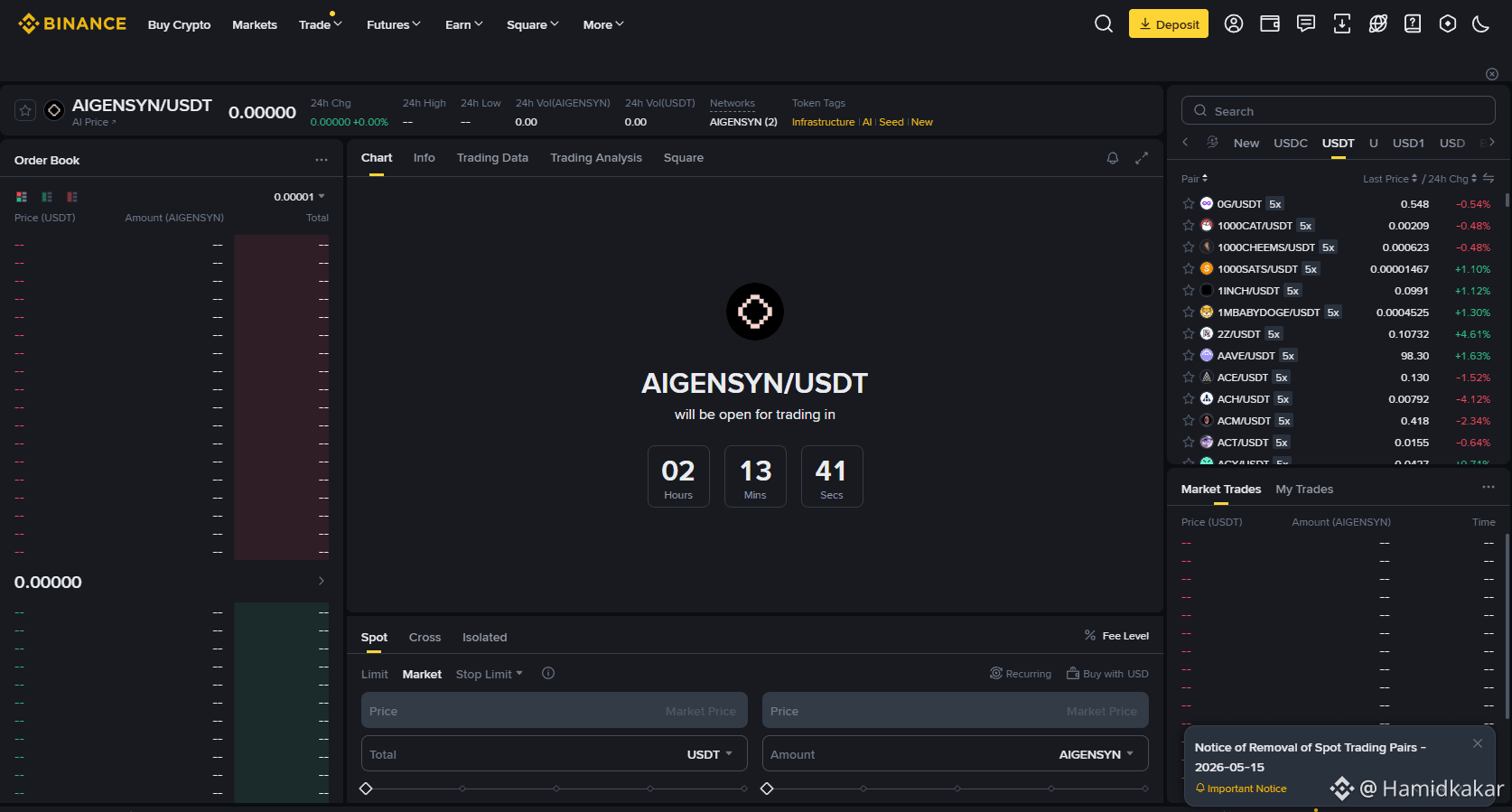Switch to the Info tab
Viewport: 1512px width, 812px height.
tap(425, 158)
